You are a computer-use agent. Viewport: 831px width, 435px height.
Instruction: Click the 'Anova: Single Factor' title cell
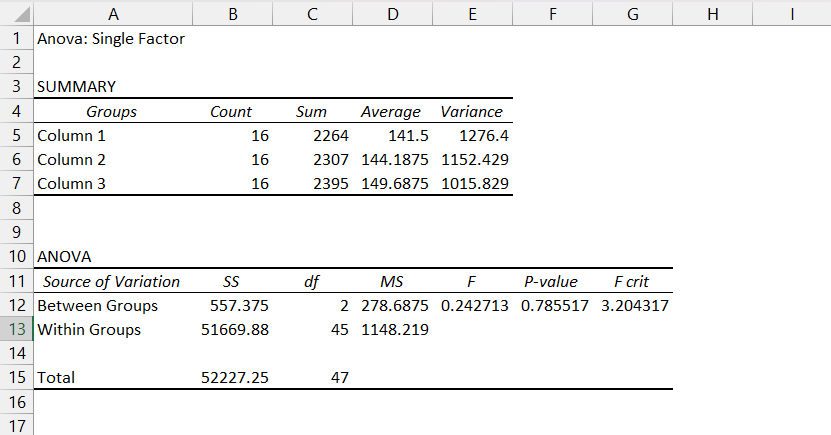click(113, 39)
